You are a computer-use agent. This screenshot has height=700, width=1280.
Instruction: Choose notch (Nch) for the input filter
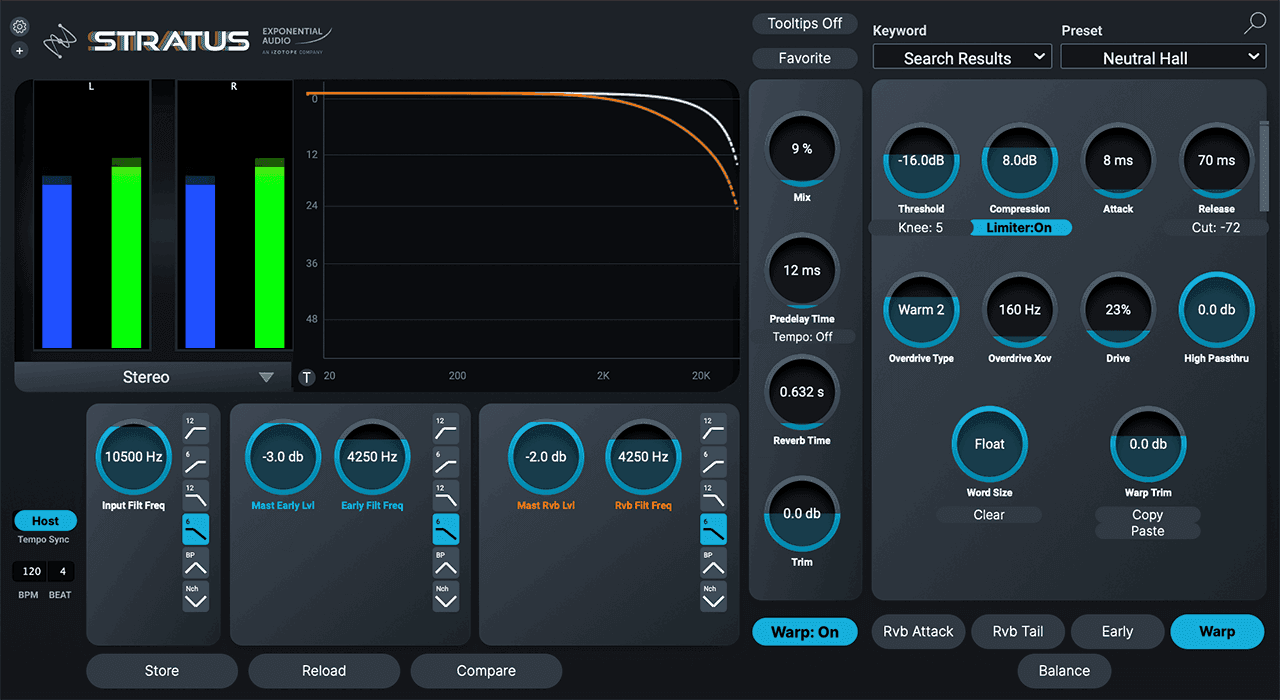click(x=196, y=597)
